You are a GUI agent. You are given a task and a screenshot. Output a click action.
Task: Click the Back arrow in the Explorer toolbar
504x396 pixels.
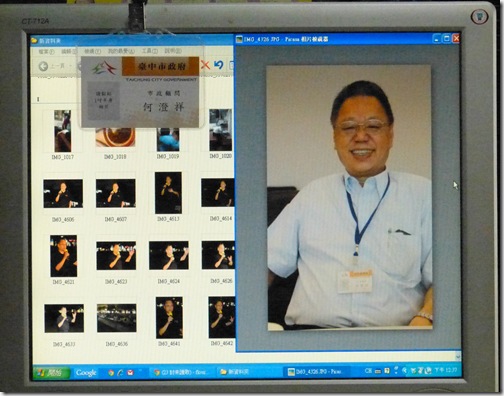click(x=43, y=66)
